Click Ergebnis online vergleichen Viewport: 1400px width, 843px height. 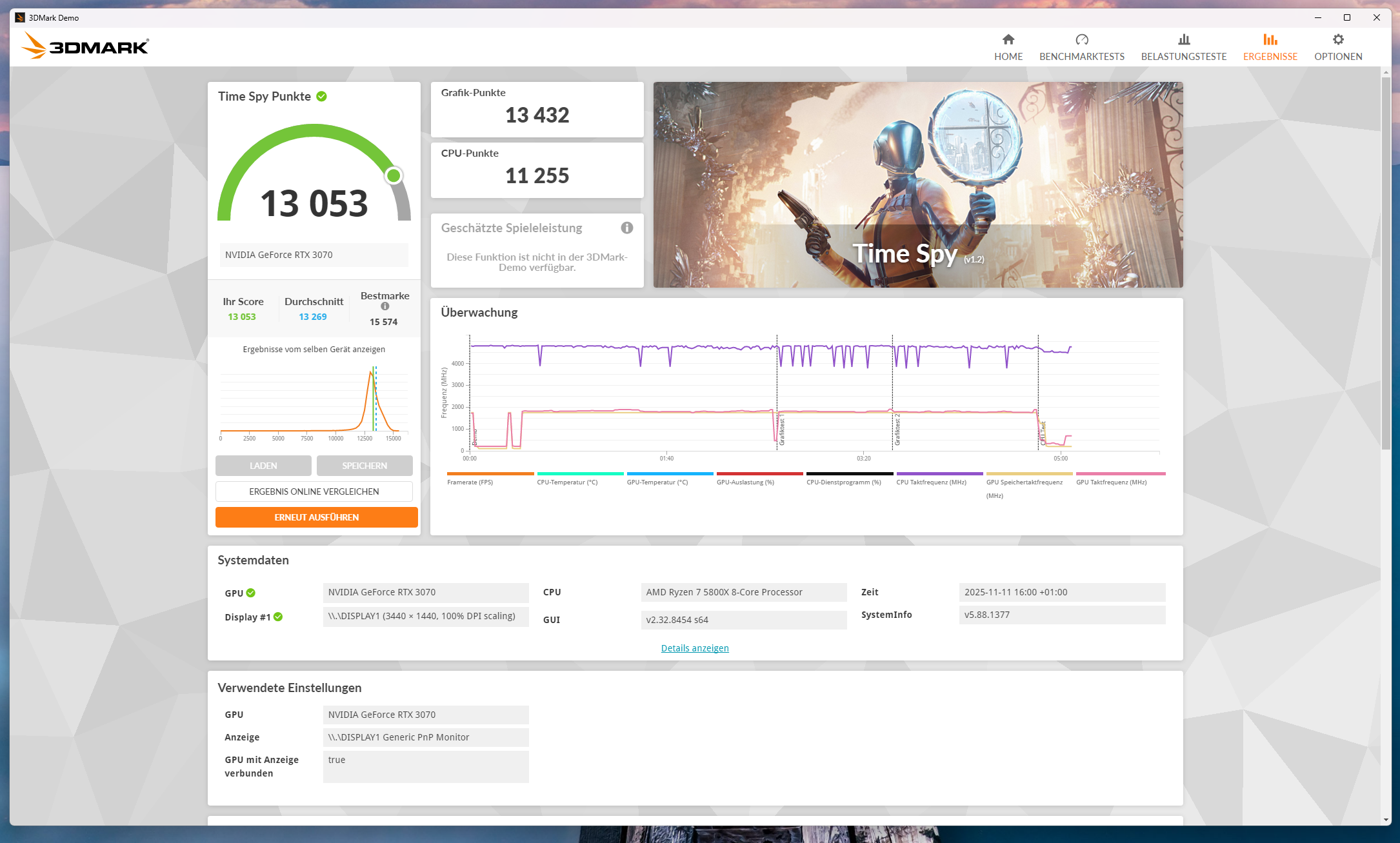click(314, 491)
